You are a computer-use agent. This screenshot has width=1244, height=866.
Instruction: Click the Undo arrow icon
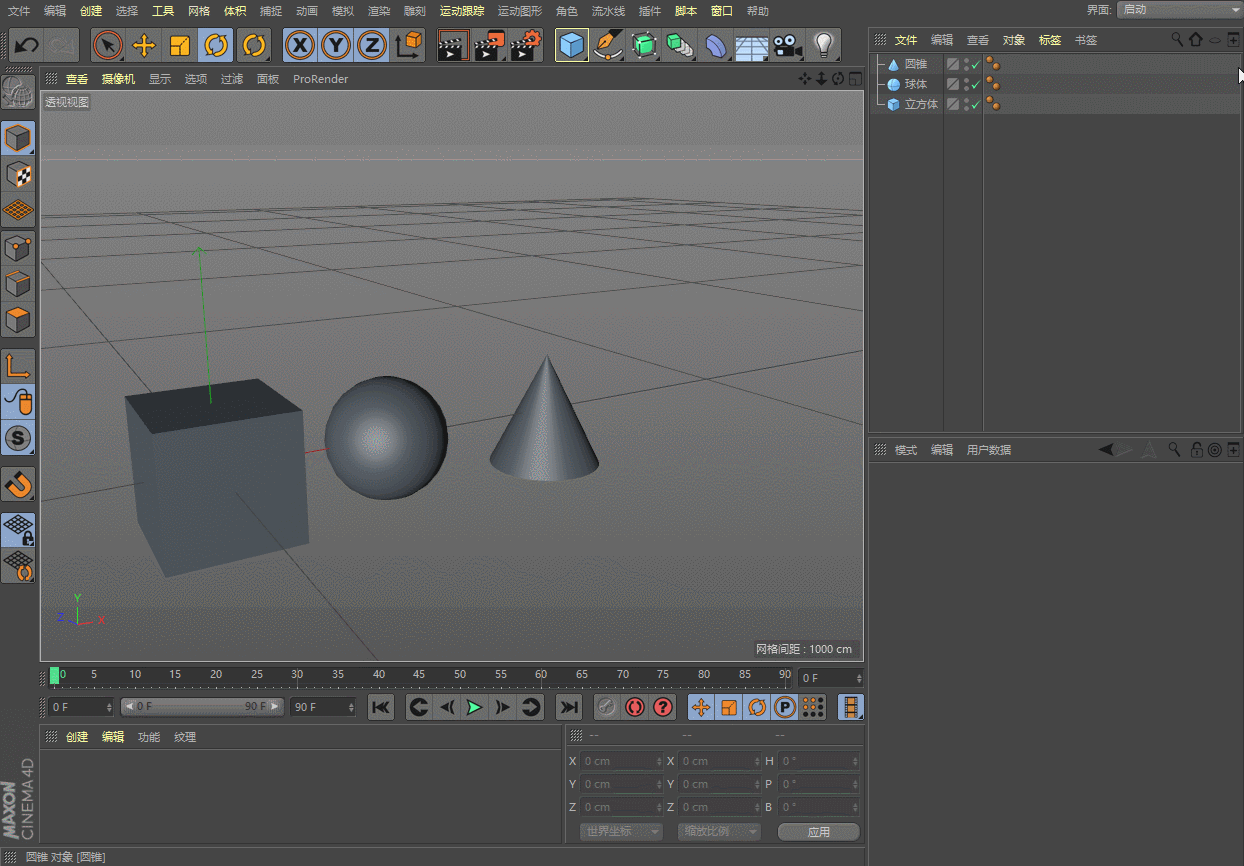pos(27,45)
